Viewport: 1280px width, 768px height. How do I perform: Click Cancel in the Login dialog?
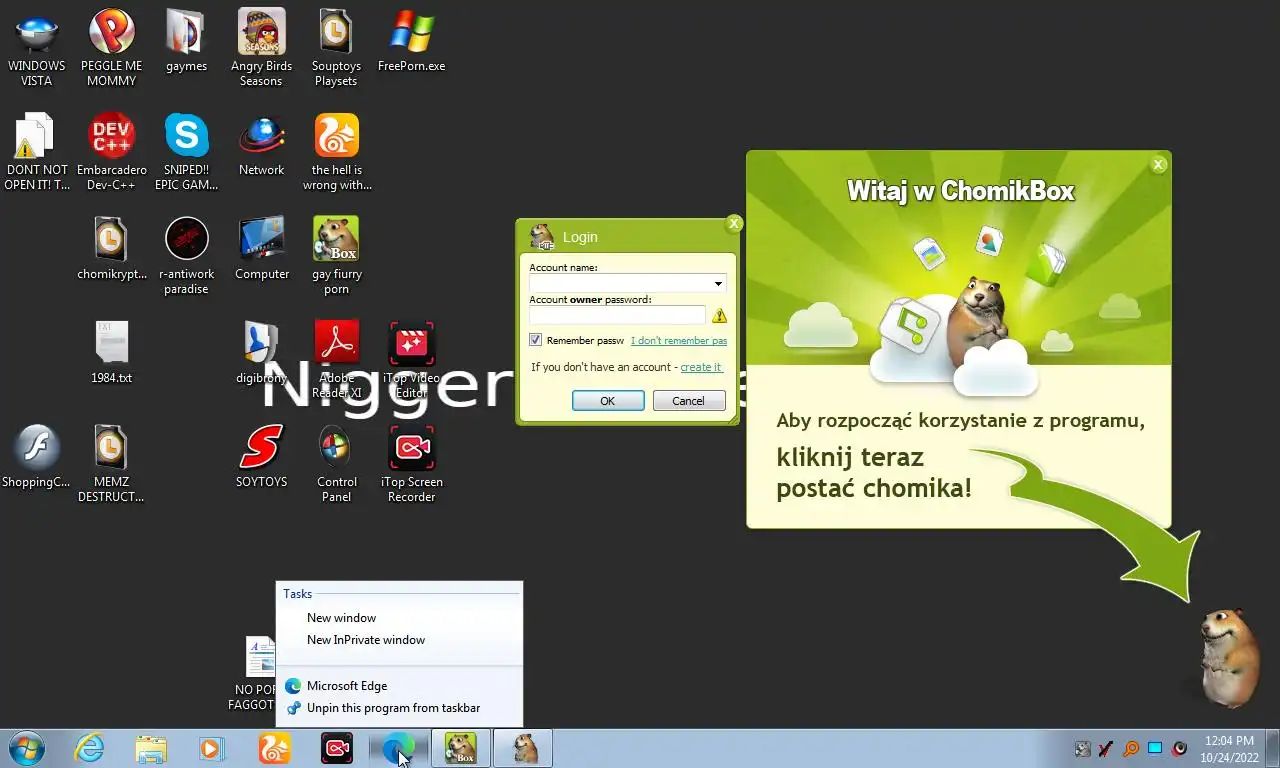[x=689, y=400]
